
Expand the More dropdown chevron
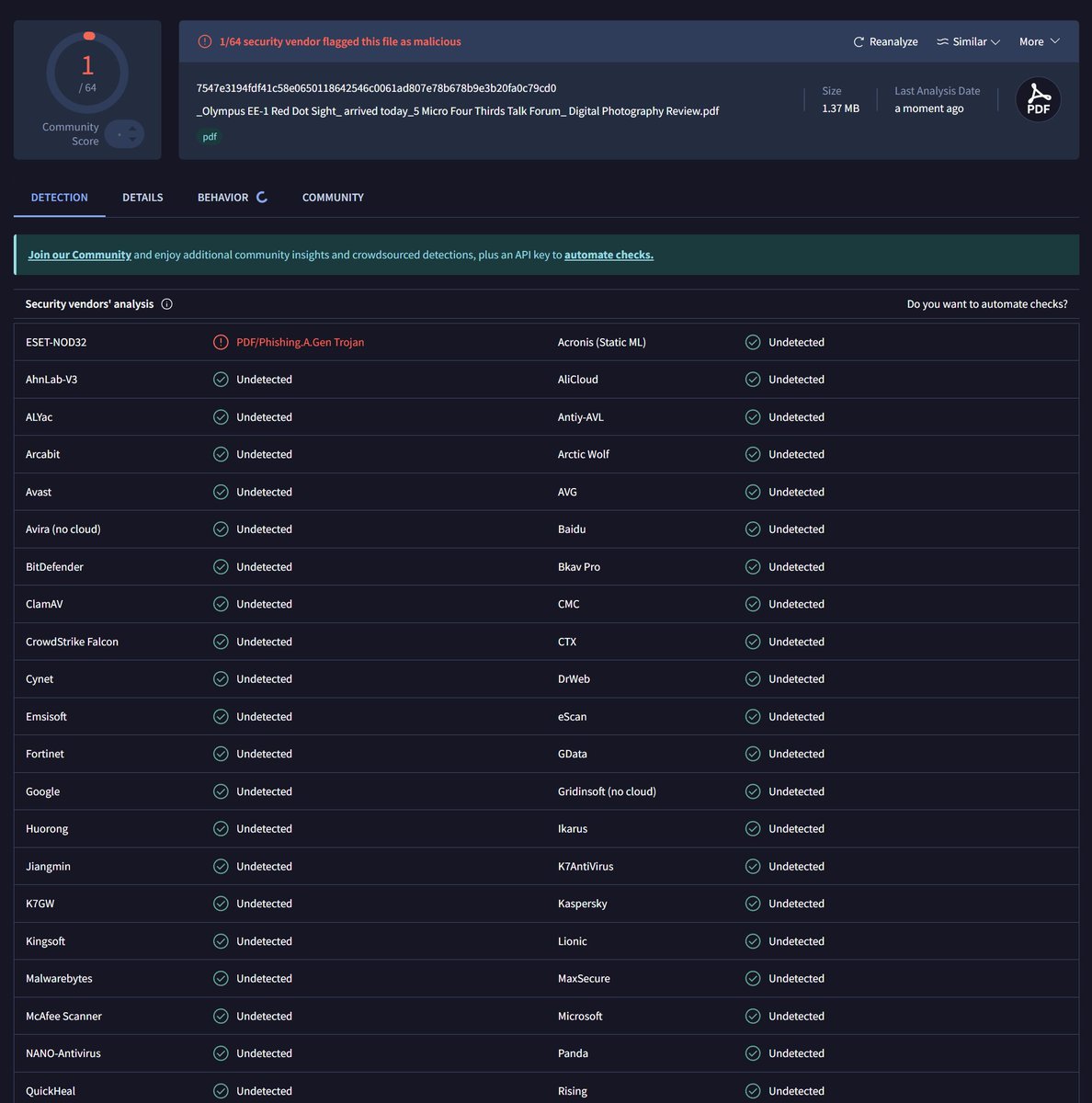coord(1055,42)
